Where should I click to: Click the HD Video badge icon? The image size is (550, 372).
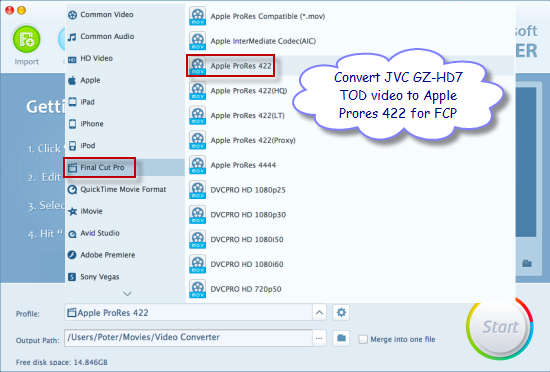pyautogui.click(x=72, y=60)
